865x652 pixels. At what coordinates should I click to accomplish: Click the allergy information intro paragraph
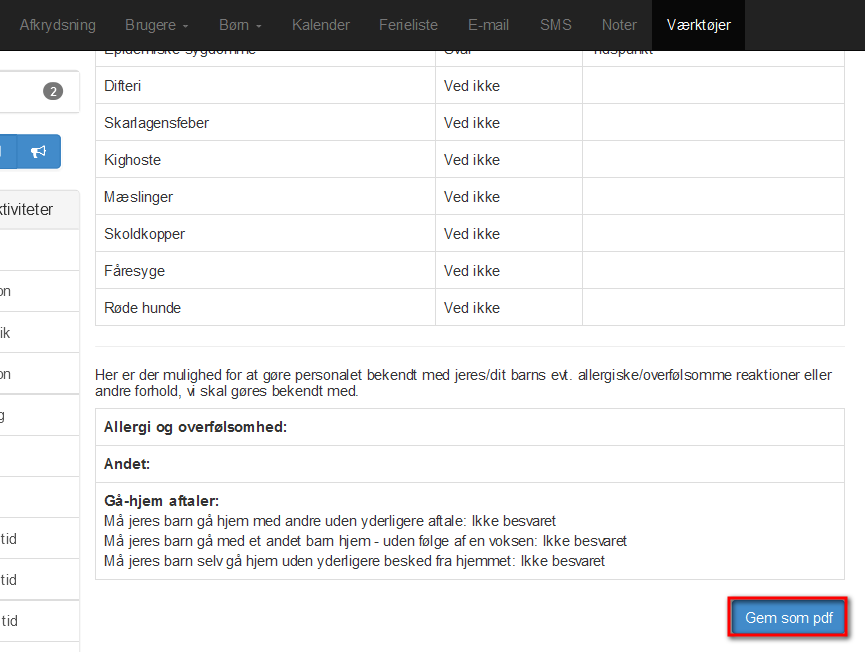[463, 383]
